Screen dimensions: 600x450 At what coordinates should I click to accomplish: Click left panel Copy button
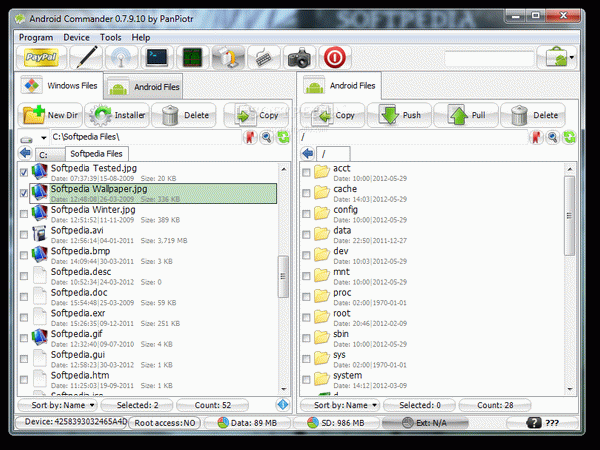pyautogui.click(x=256, y=115)
